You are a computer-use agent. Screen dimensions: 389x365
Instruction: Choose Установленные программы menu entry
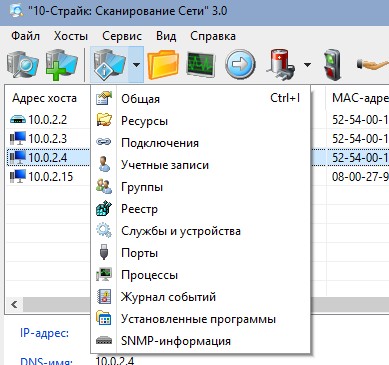coord(200,318)
